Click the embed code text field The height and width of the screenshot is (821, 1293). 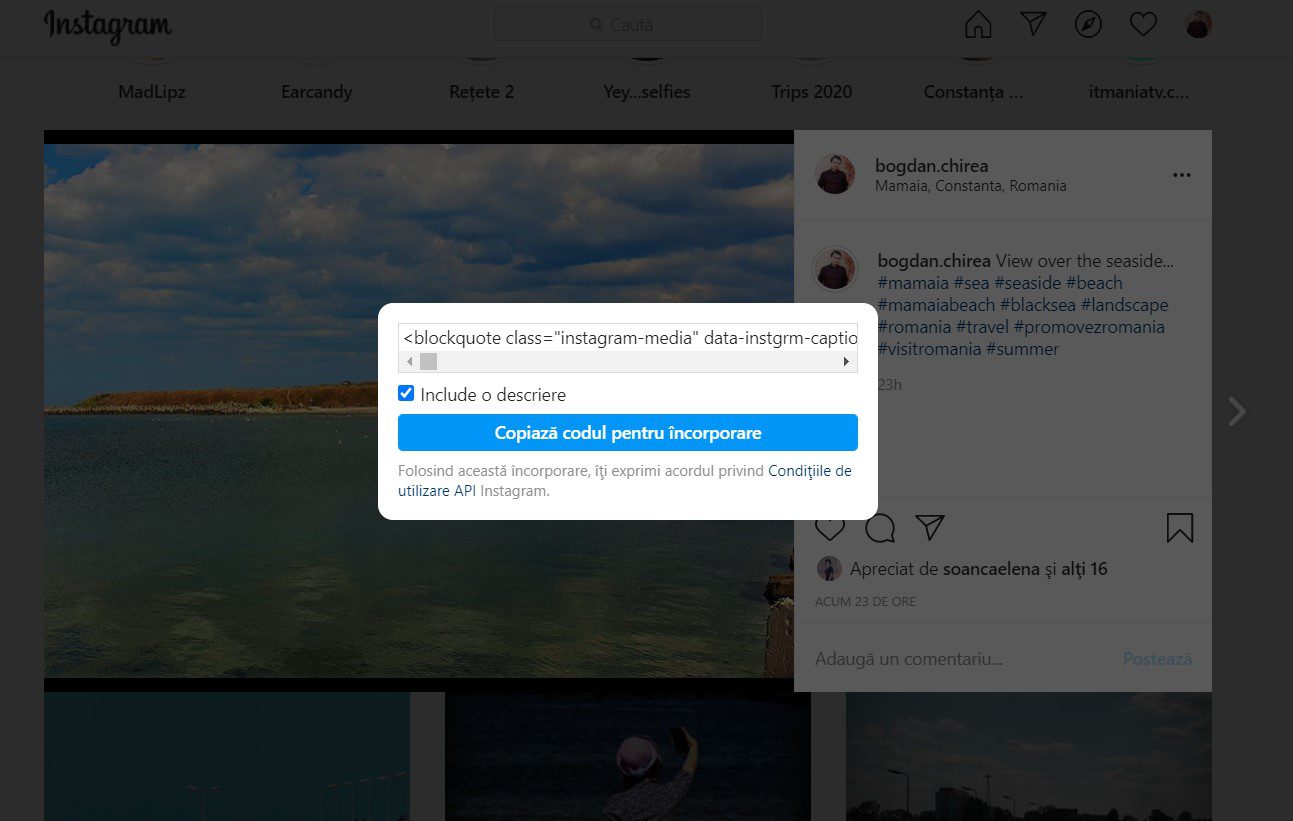coord(628,336)
